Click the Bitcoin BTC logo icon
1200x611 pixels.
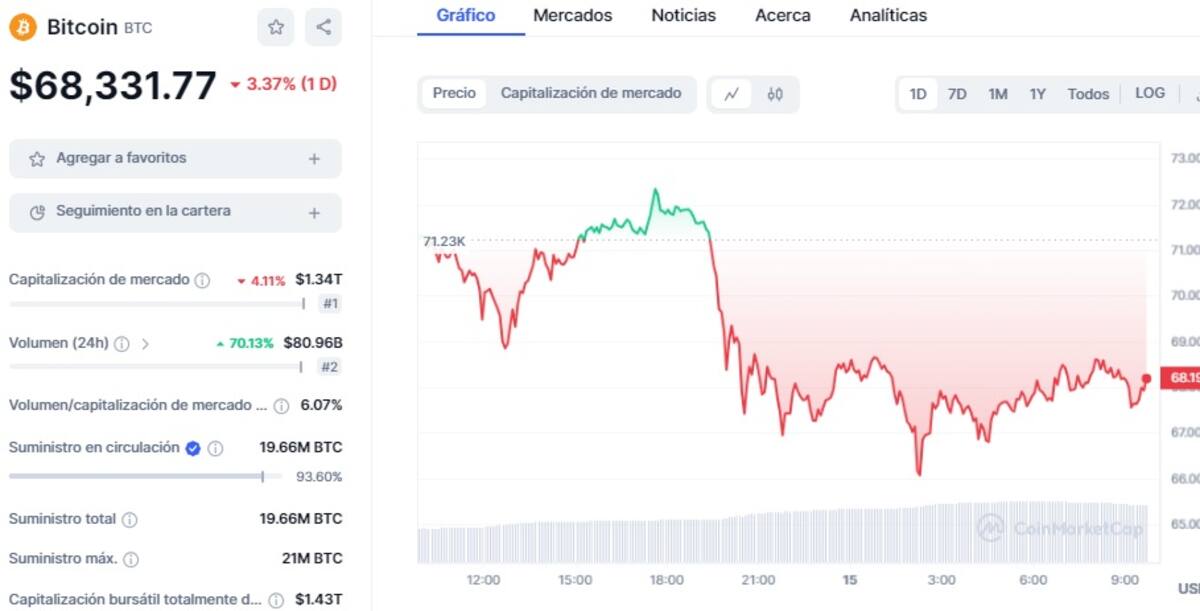(22, 27)
